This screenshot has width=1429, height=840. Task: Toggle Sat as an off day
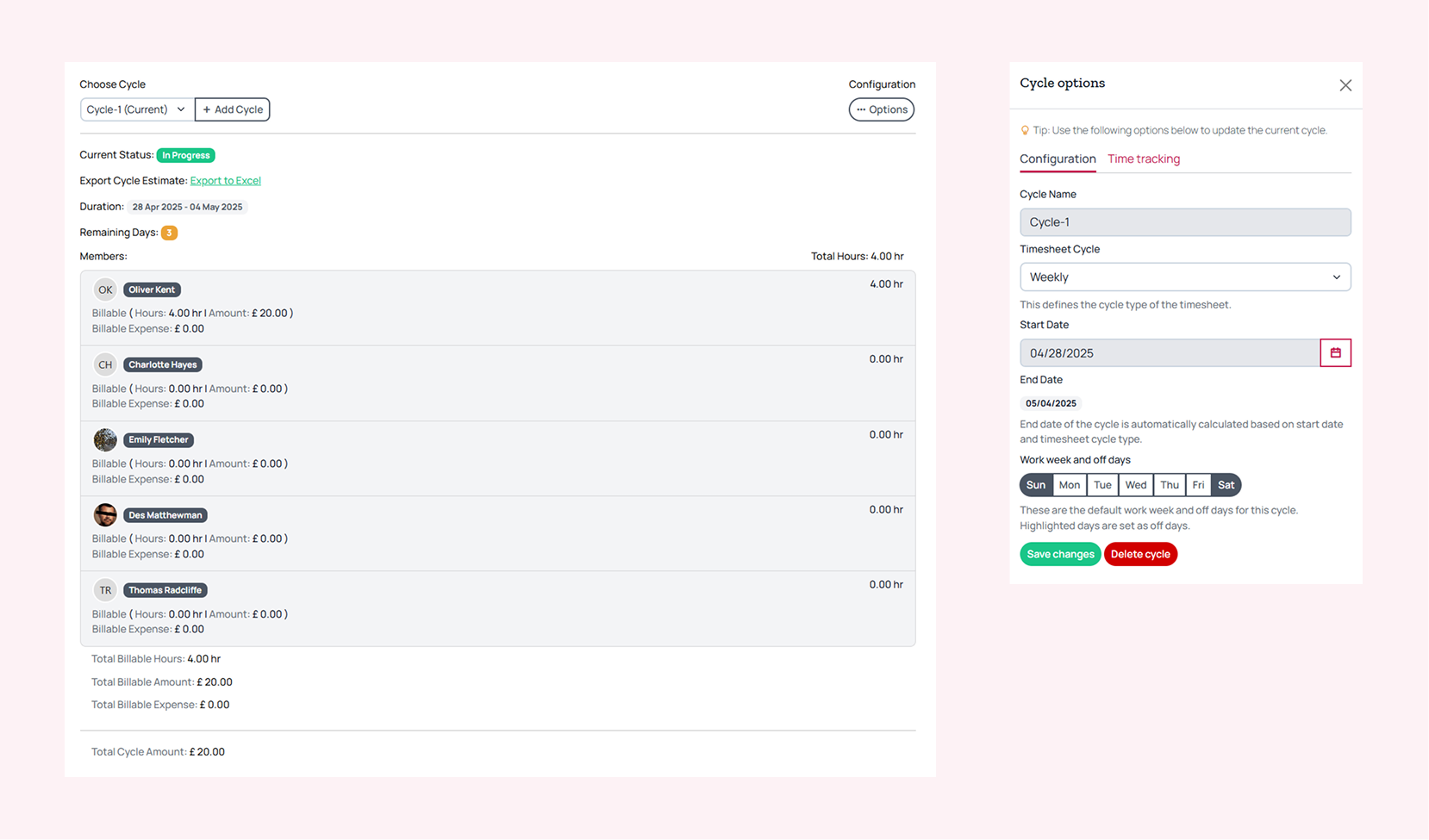coord(1226,485)
